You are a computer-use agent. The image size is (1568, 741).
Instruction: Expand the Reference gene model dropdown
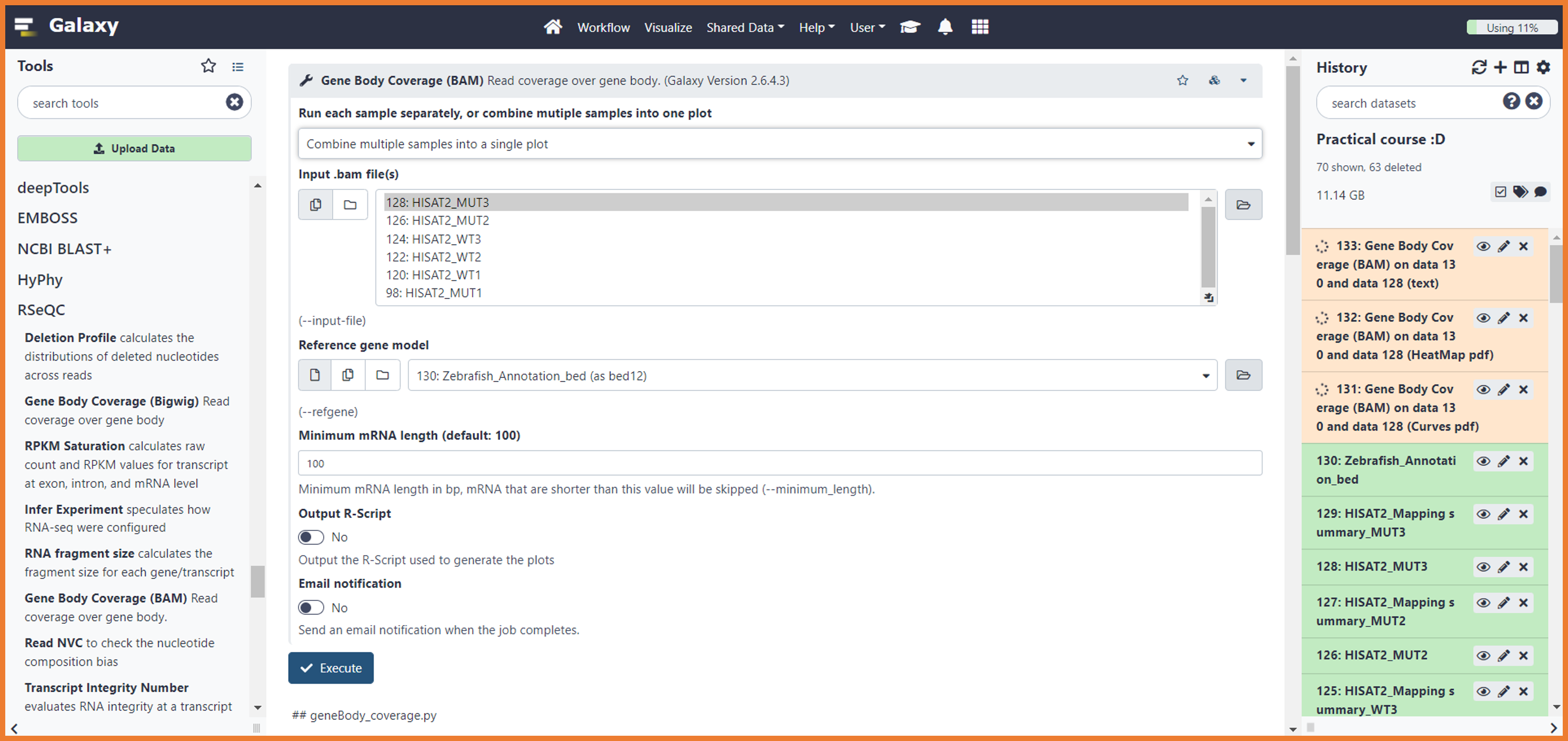point(812,375)
